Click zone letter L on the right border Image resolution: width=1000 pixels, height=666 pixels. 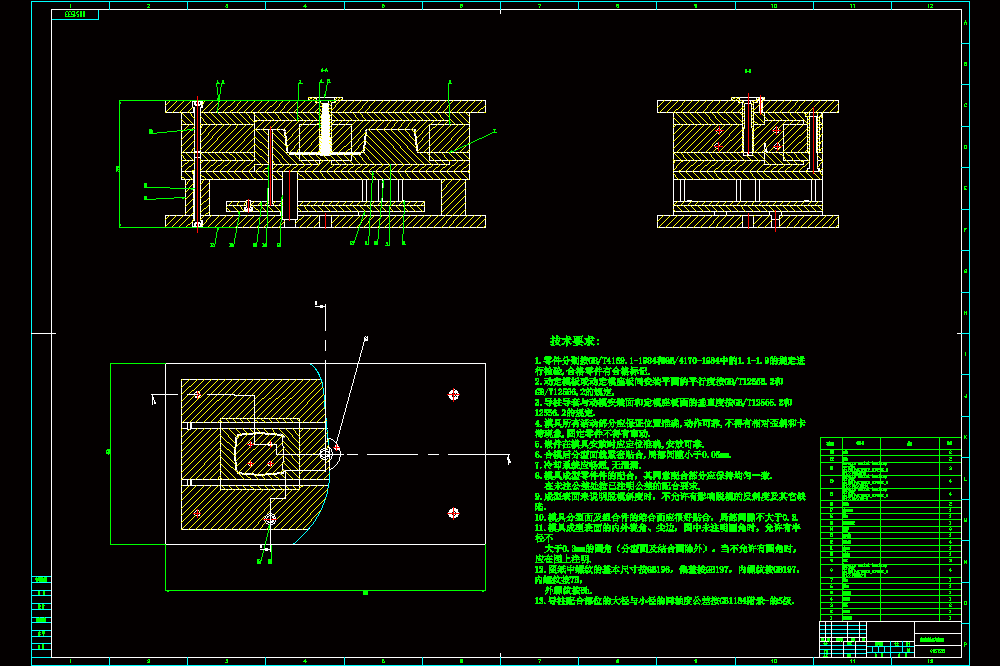[966, 479]
